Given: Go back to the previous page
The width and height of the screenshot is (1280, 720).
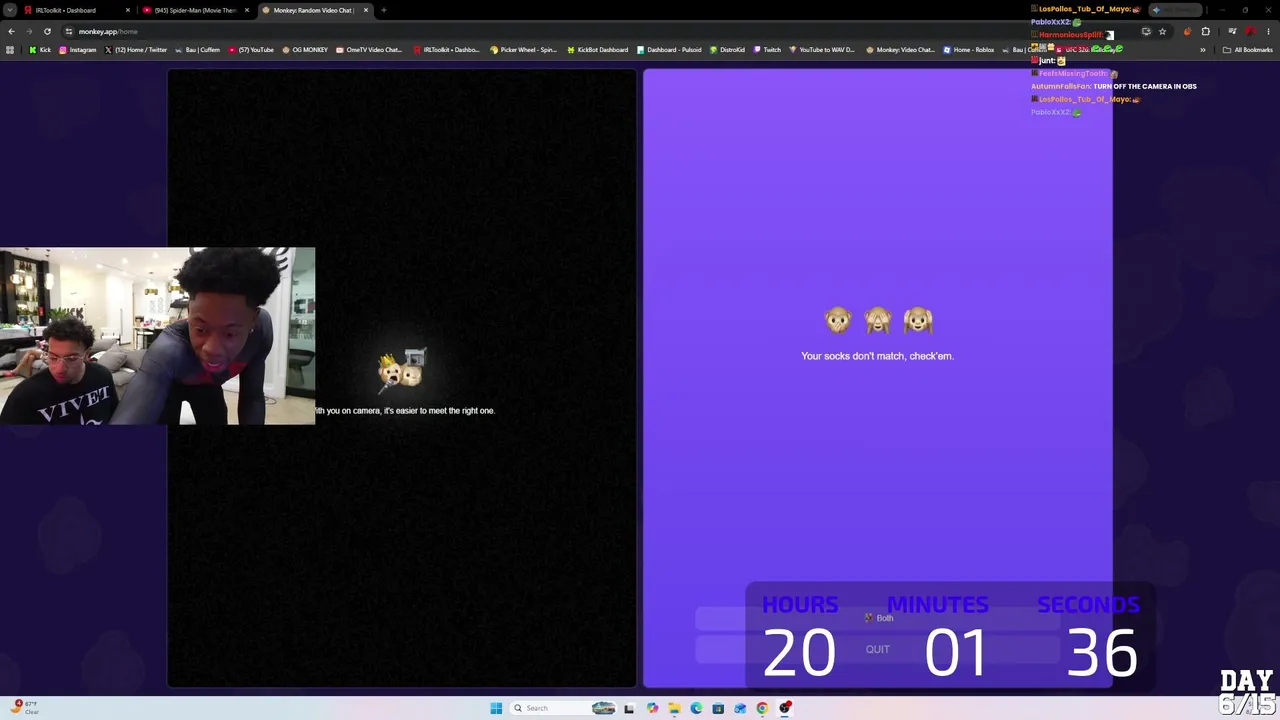Looking at the screenshot, I should pos(11,31).
